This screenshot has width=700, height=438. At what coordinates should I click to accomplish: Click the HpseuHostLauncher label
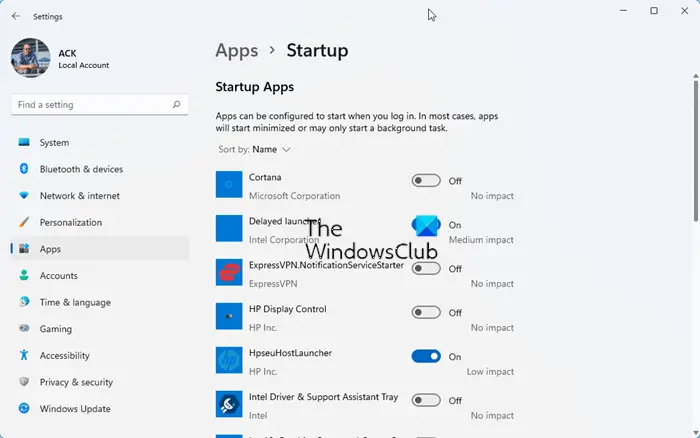290,353
